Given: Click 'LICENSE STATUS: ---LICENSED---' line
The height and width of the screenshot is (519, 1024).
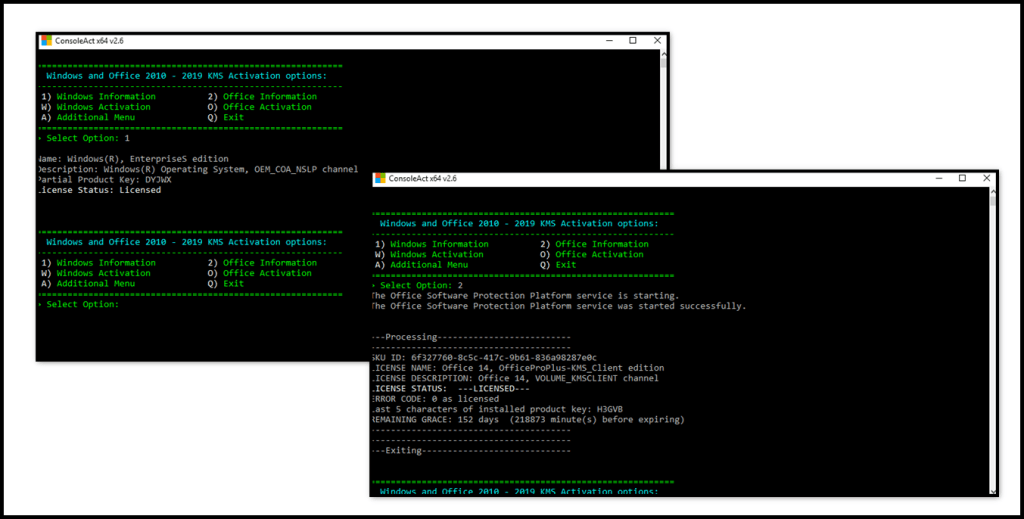Looking at the screenshot, I should click(x=451, y=389).
